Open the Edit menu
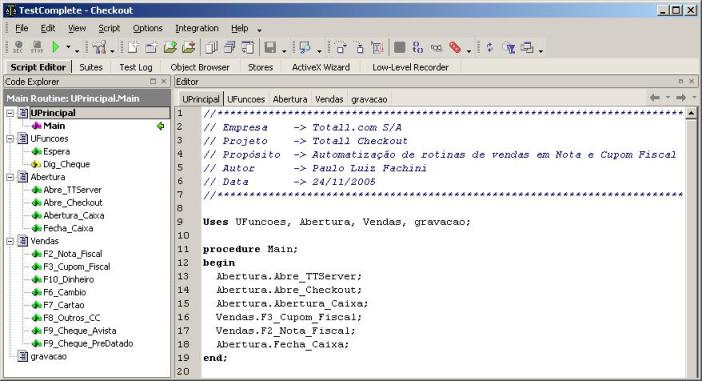The height and width of the screenshot is (381, 702). [47, 28]
